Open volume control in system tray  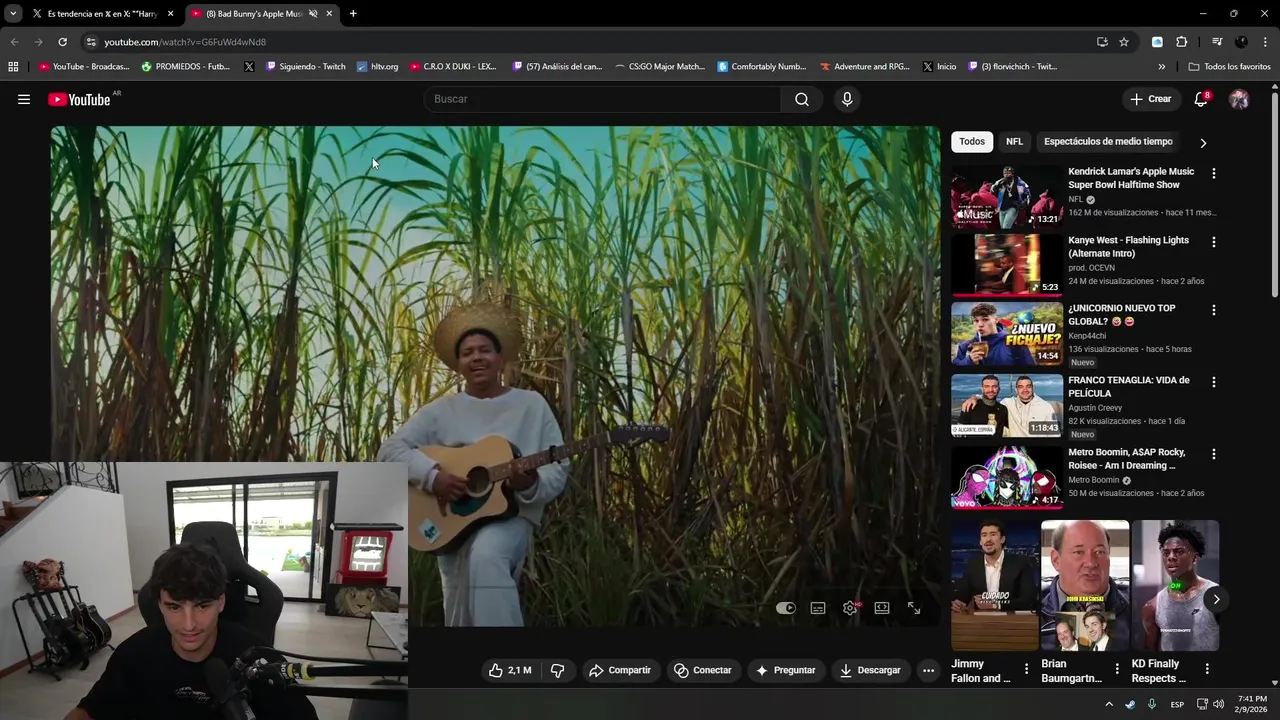click(x=1218, y=704)
